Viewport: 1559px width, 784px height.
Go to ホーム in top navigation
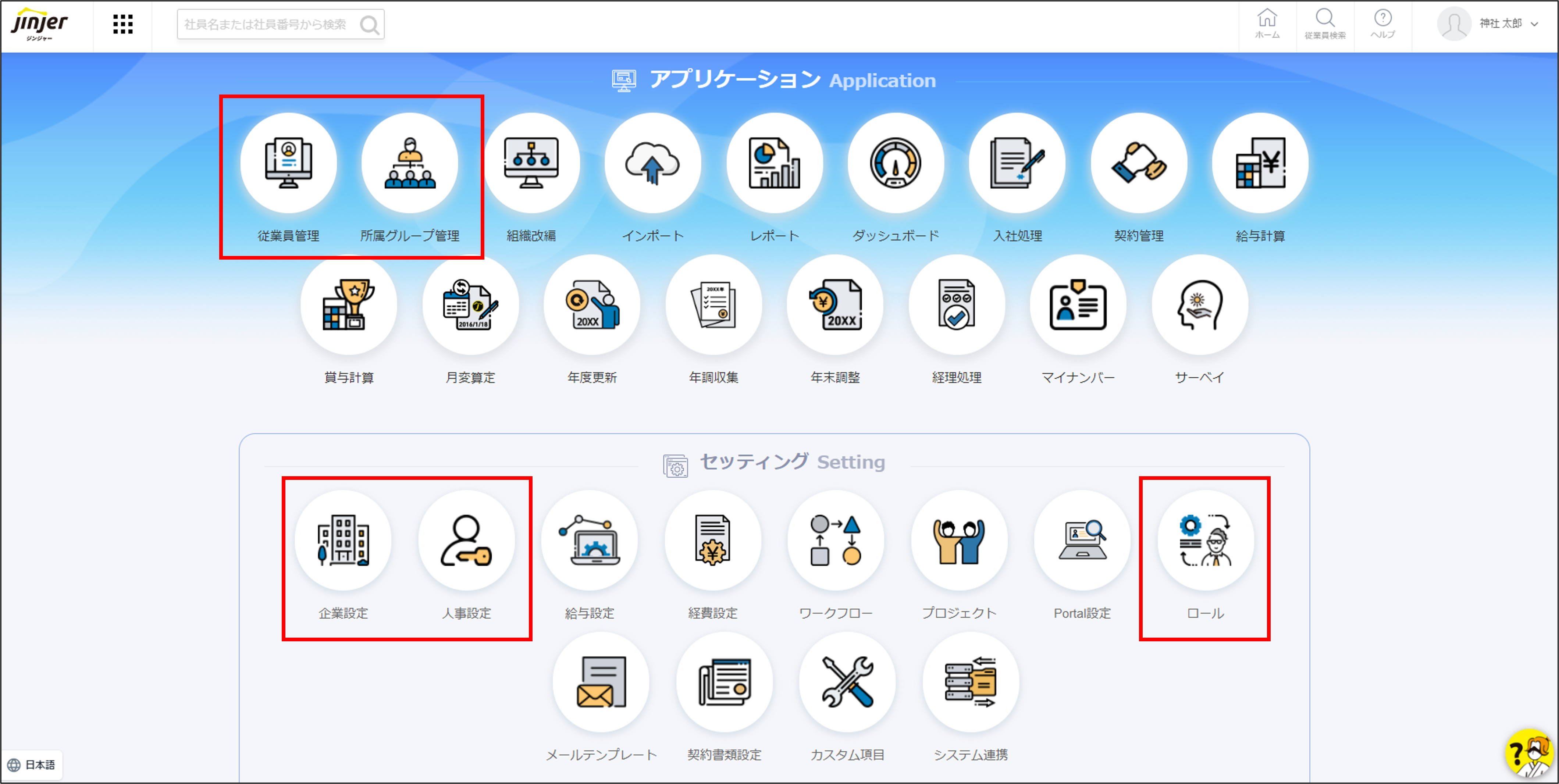tap(1267, 24)
